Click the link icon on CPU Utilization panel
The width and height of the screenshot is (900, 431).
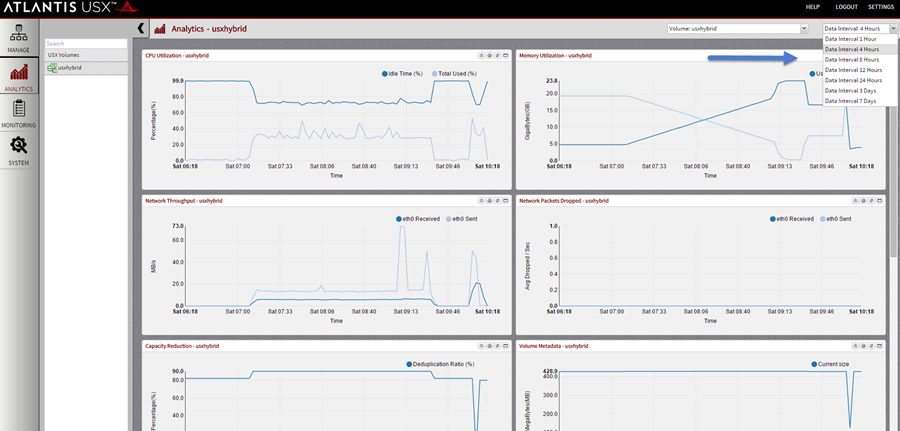[497, 56]
